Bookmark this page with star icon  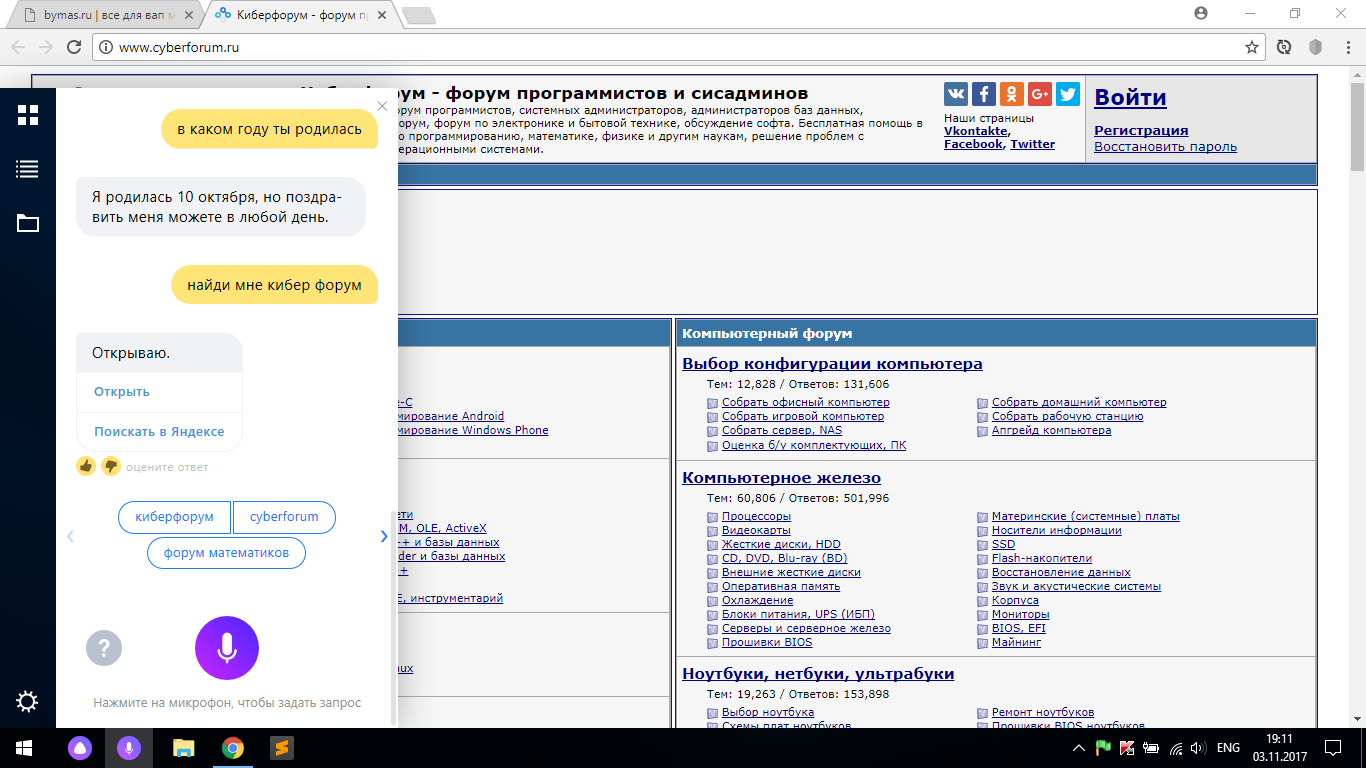pyautogui.click(x=1251, y=47)
